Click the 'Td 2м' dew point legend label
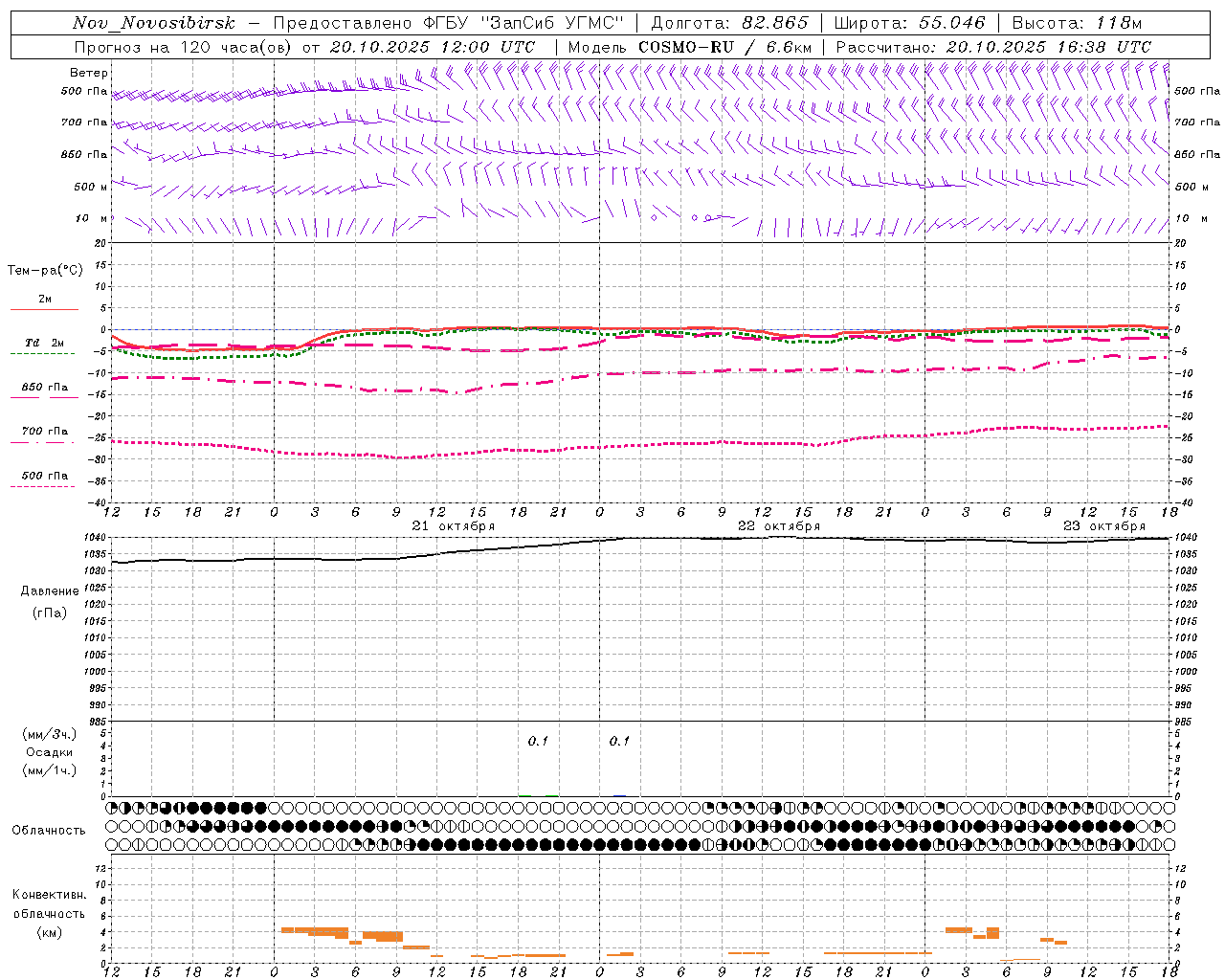The height and width of the screenshot is (980, 1225). tap(45, 343)
